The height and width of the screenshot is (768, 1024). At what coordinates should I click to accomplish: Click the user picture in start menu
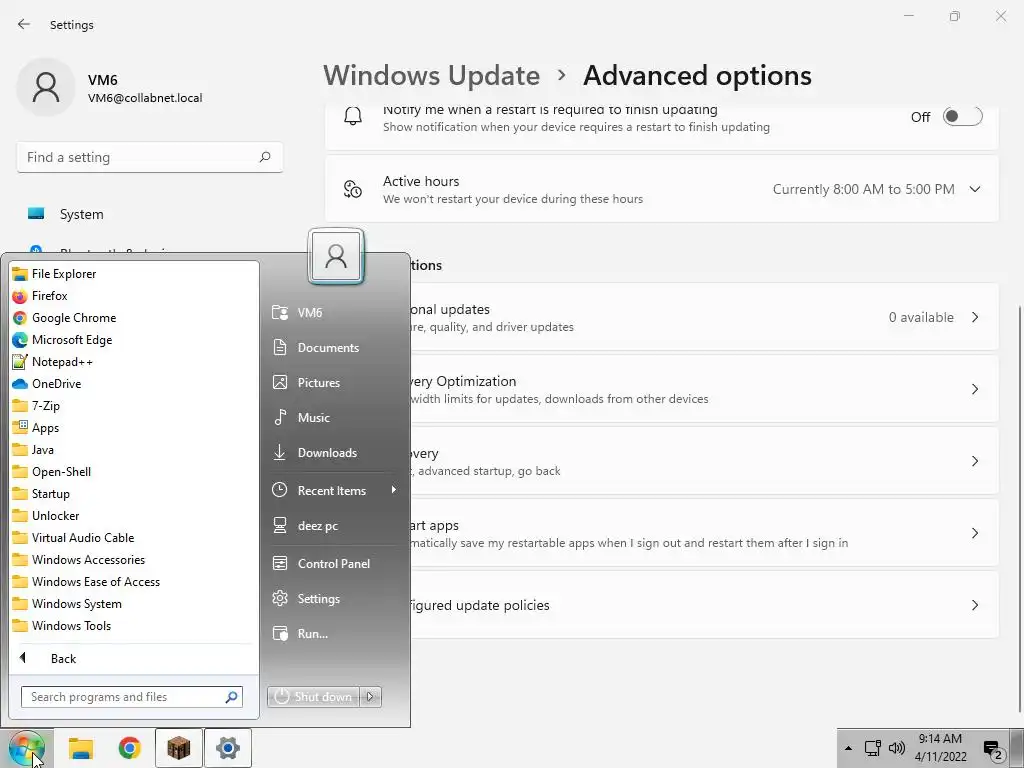pyautogui.click(x=336, y=256)
